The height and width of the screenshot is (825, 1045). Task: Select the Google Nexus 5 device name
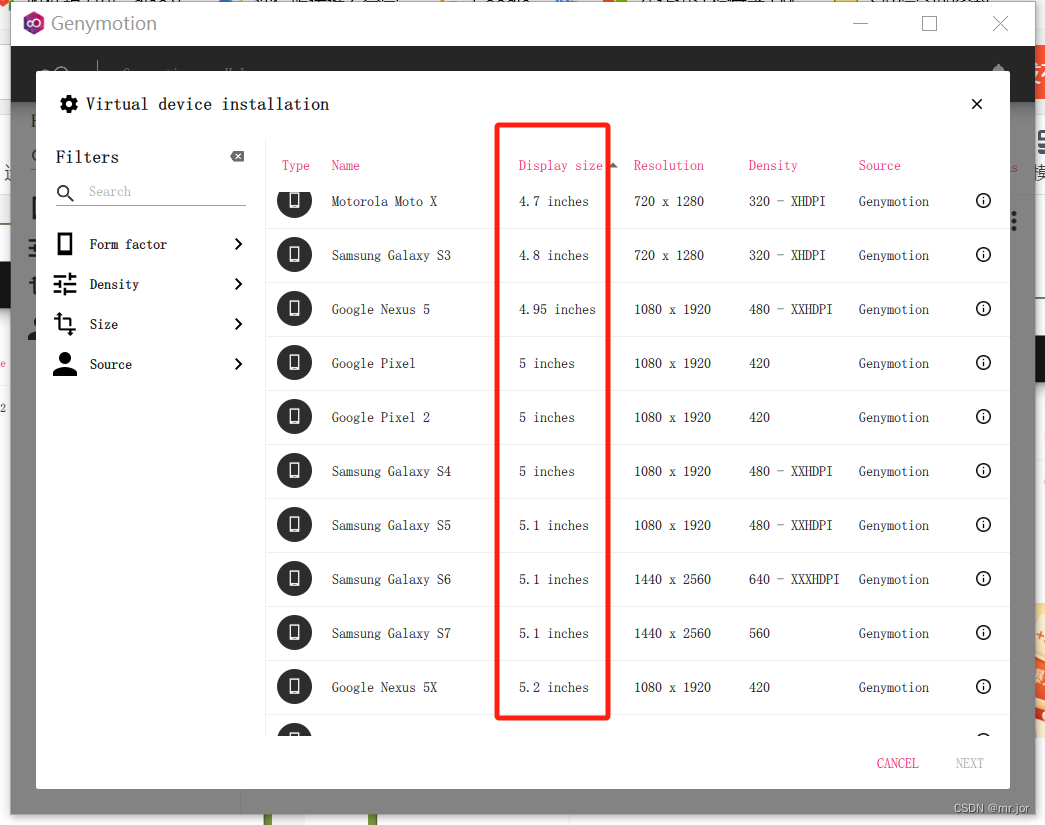(x=381, y=309)
